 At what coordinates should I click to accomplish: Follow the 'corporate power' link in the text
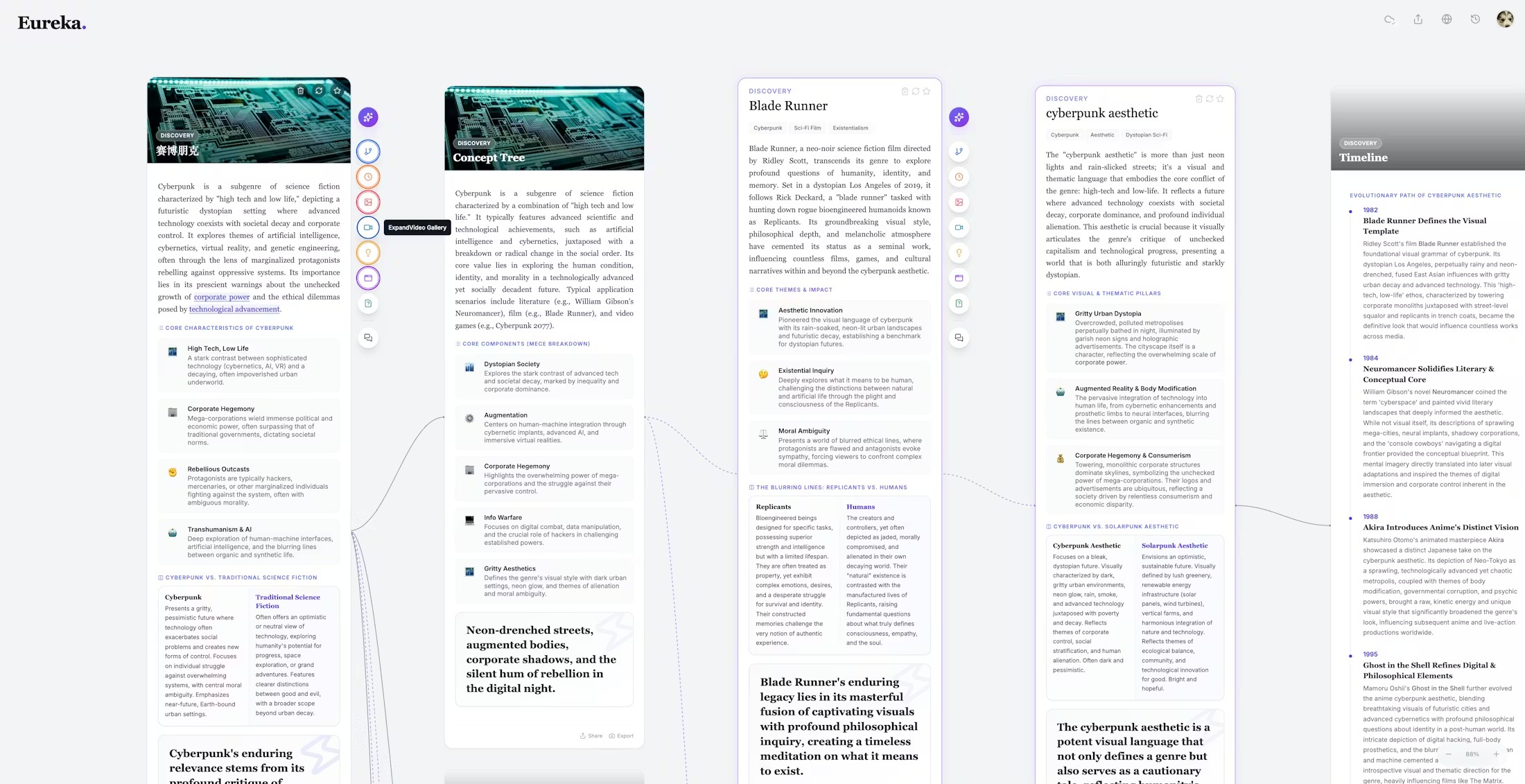pyautogui.click(x=222, y=297)
